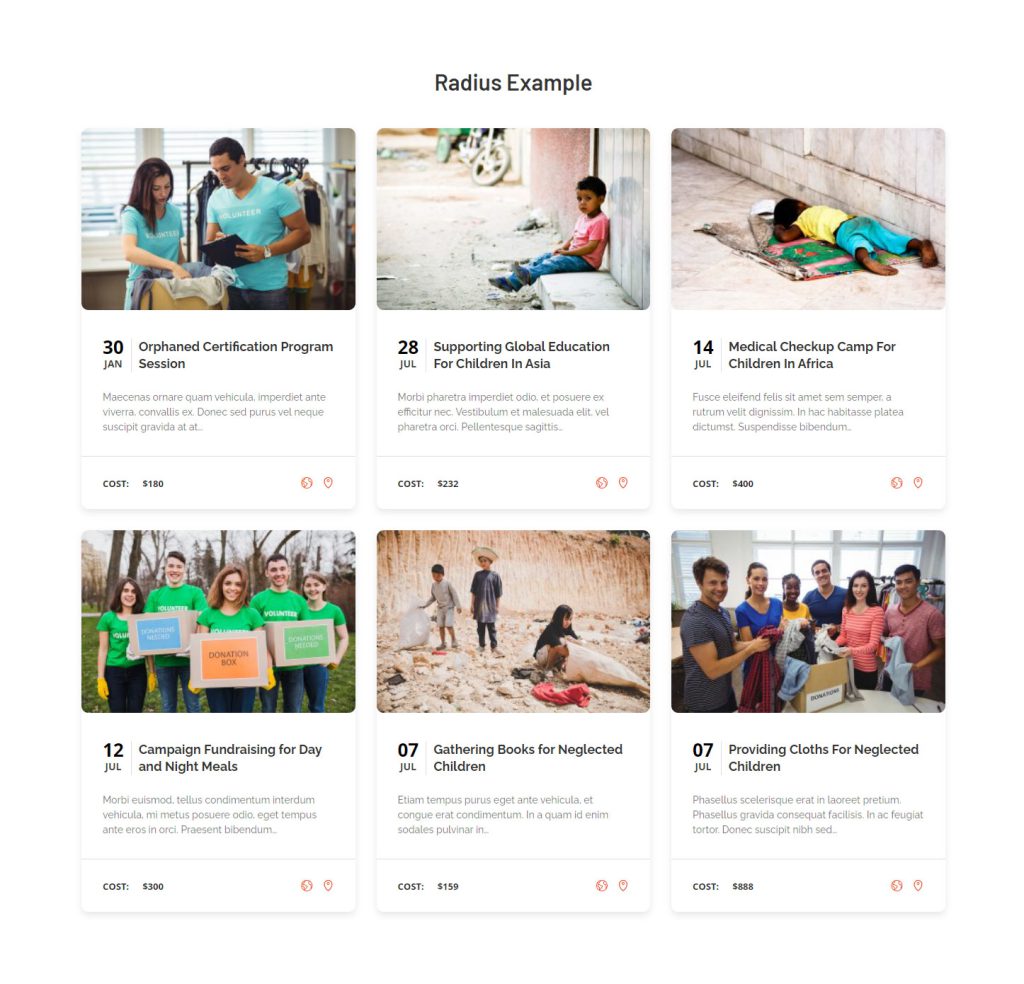This screenshot has width=1024, height=984.
Task: Click location pin on the $180 card
Action: 328,483
